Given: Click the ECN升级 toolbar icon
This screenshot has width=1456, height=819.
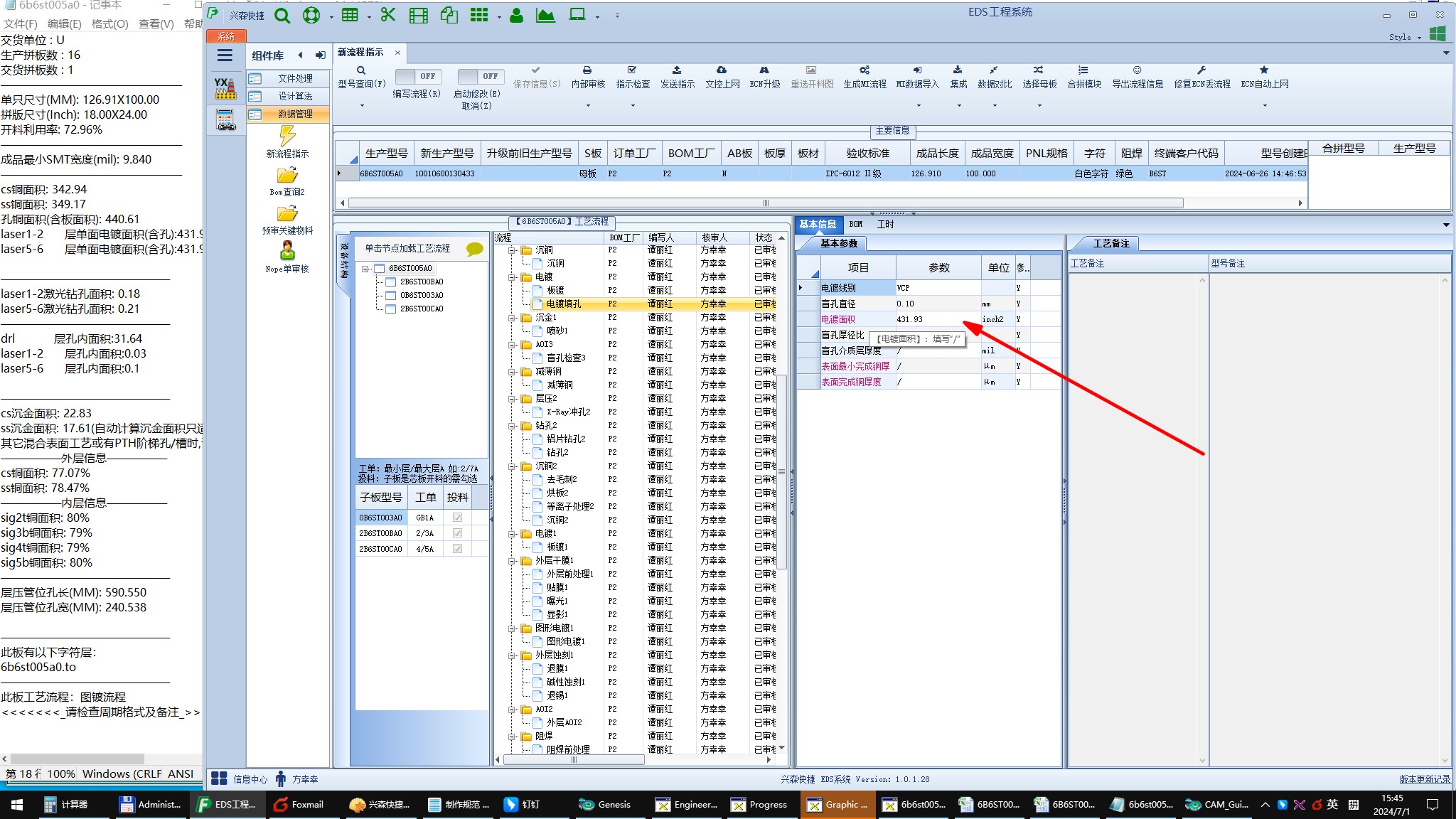Looking at the screenshot, I should [x=764, y=71].
